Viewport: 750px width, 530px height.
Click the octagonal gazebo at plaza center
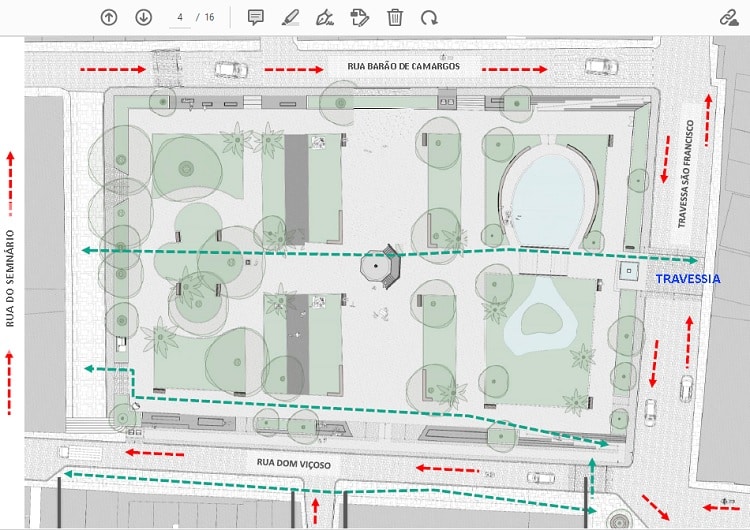(380, 268)
